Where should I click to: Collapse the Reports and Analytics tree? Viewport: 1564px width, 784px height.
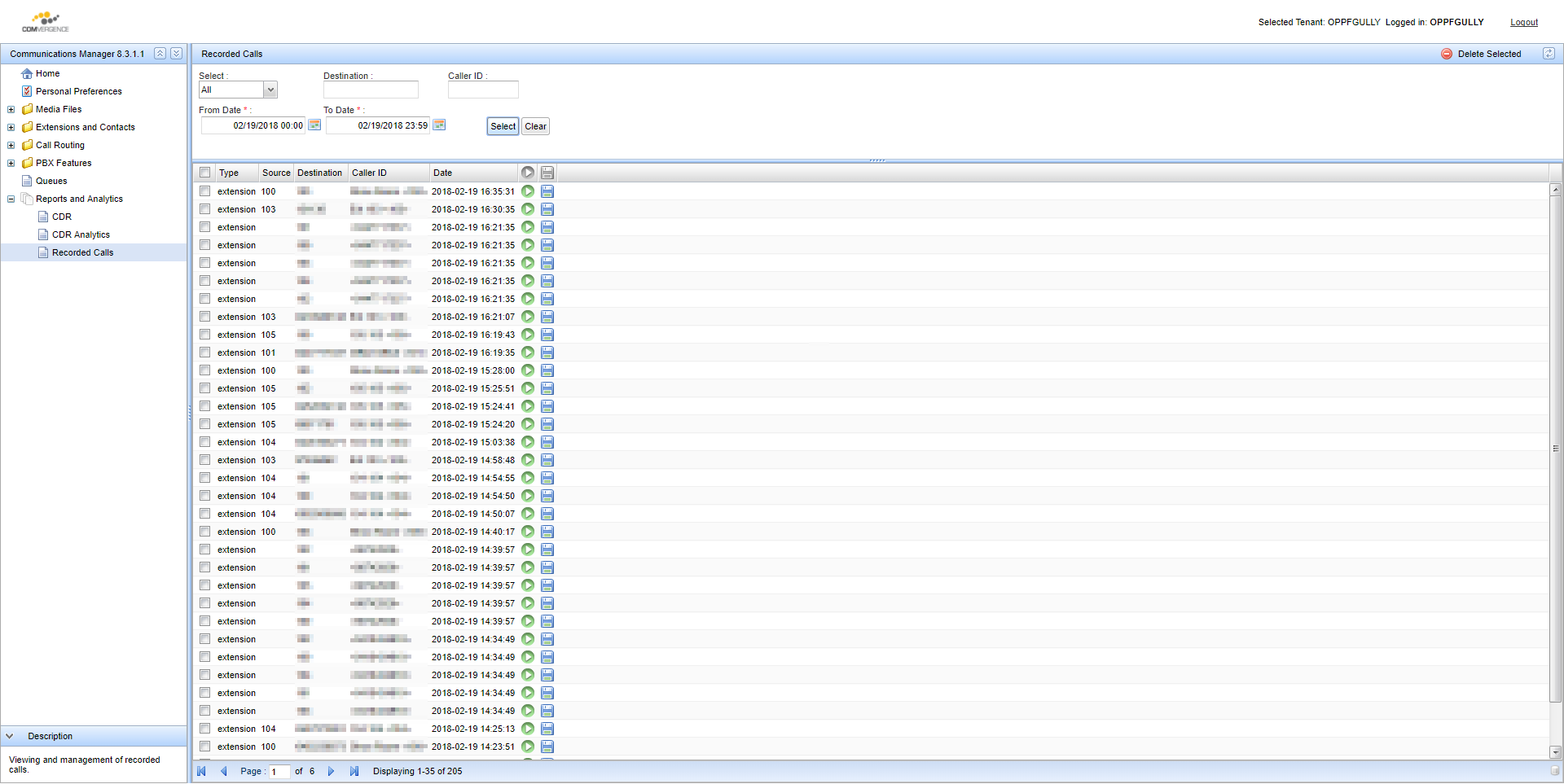[x=11, y=199]
